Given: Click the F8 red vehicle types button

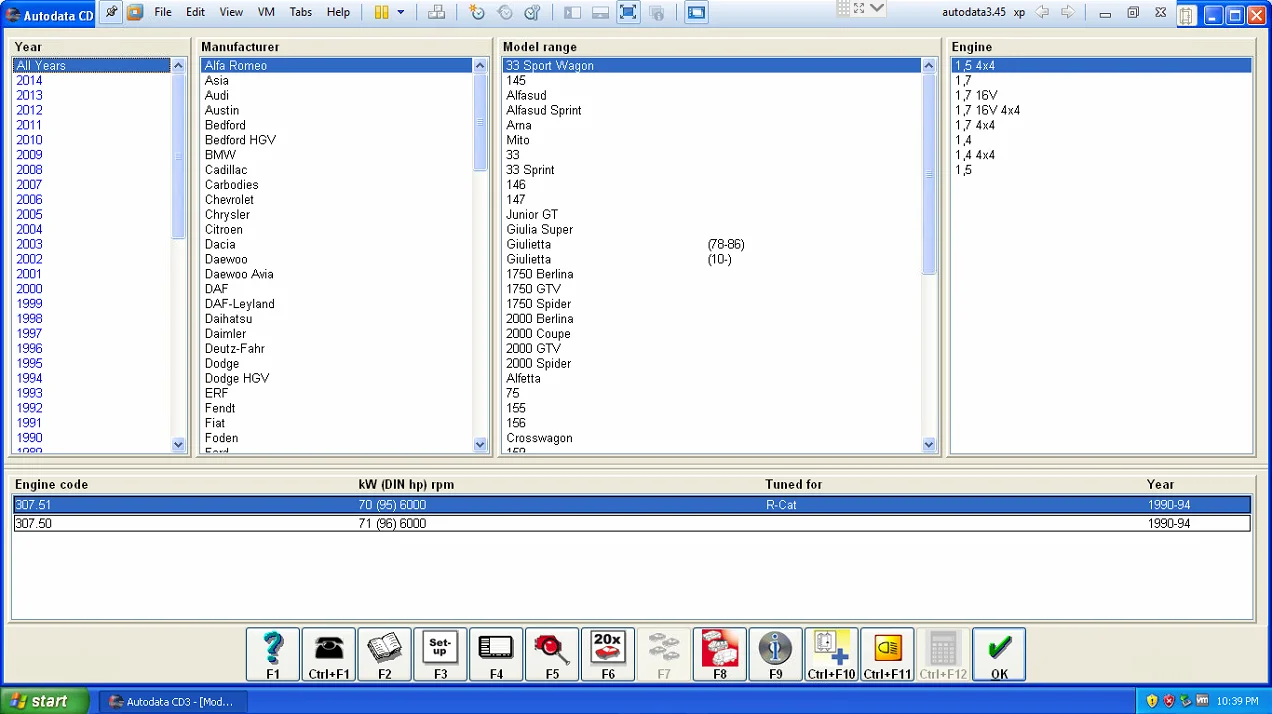Looking at the screenshot, I should tap(720, 655).
